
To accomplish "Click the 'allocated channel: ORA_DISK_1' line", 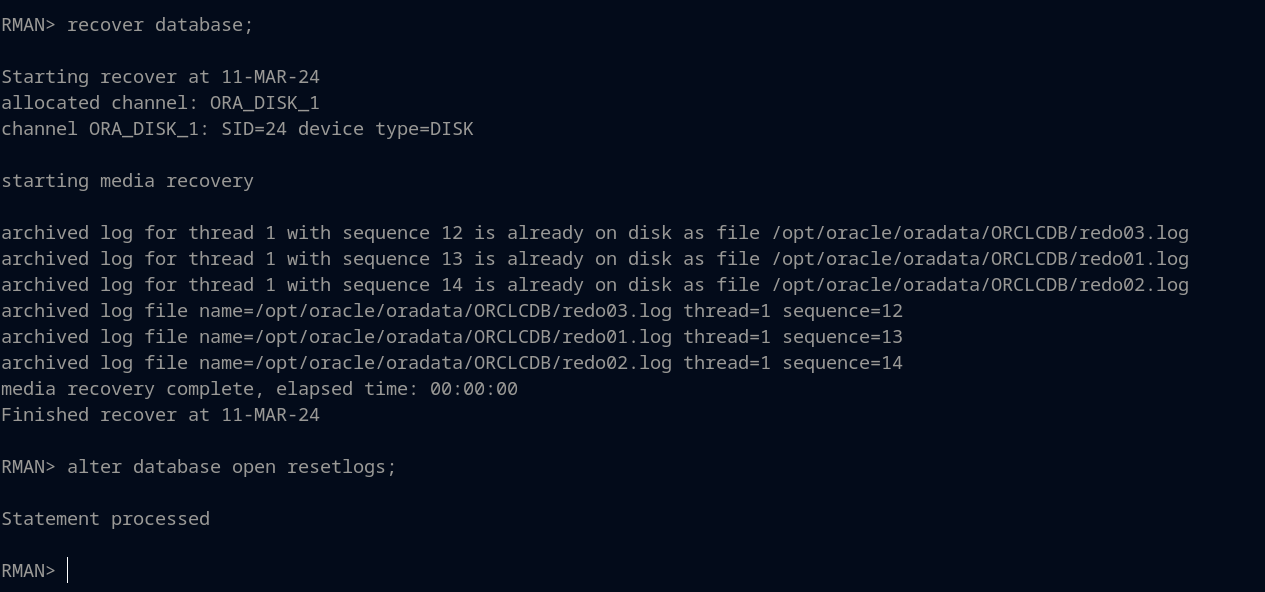I will [160, 103].
